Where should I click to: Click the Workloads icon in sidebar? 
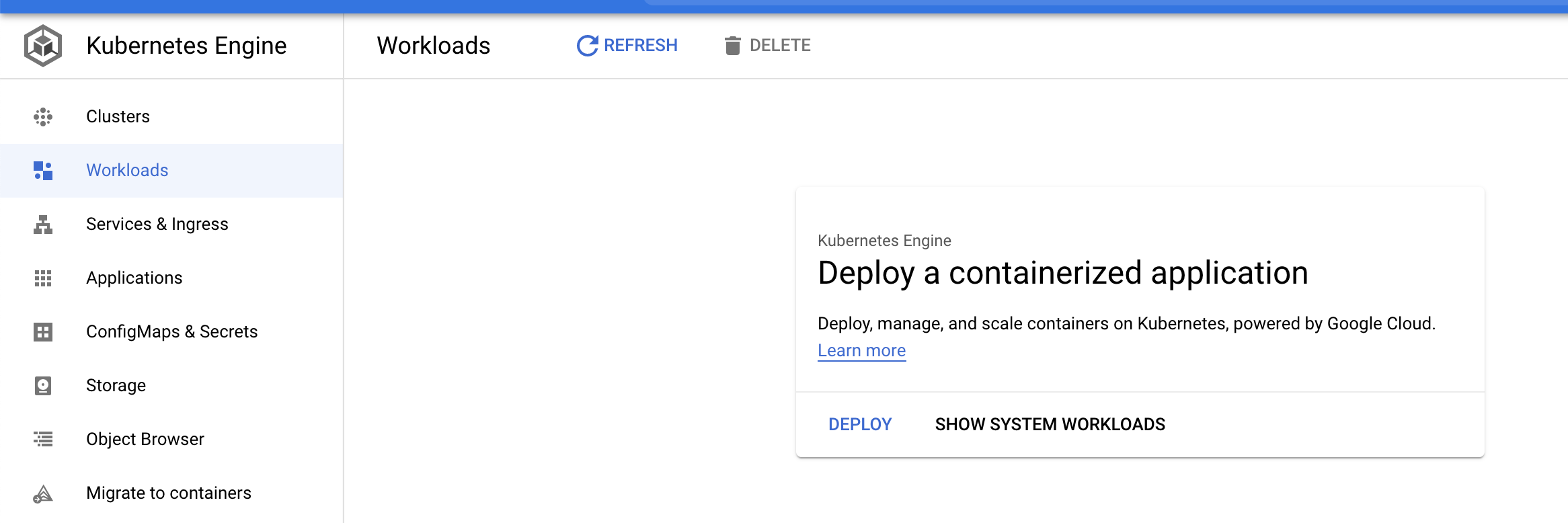[43, 171]
